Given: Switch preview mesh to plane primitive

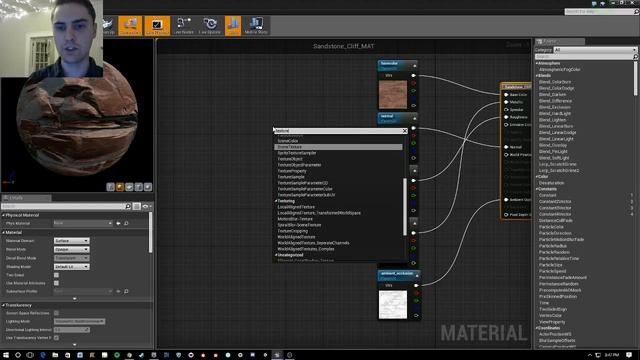Looking at the screenshot, I should [x=129, y=187].
